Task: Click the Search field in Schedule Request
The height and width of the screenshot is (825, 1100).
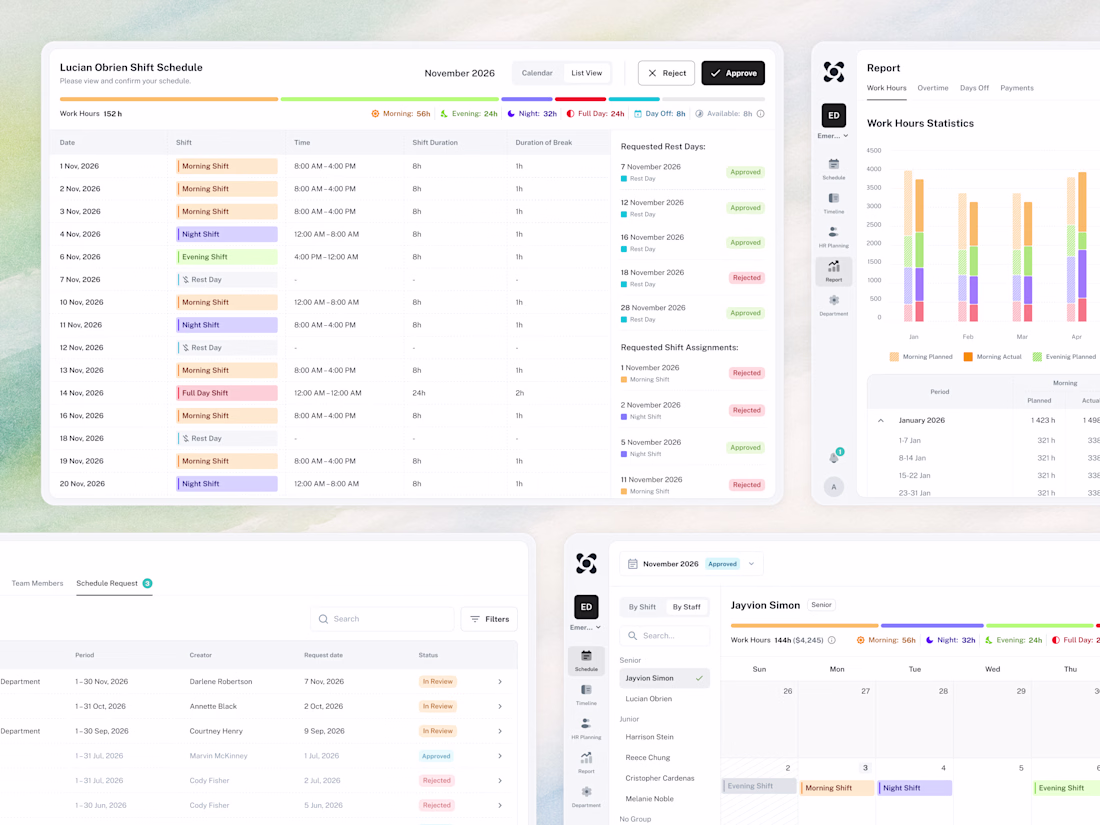Action: [x=382, y=619]
